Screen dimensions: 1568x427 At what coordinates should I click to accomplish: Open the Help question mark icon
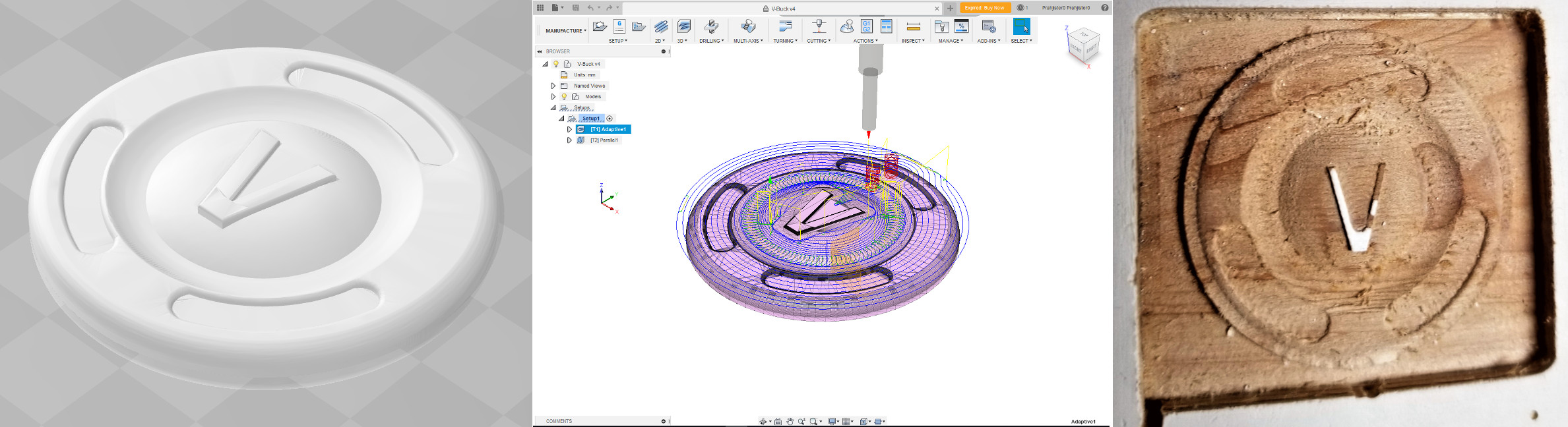(1104, 8)
